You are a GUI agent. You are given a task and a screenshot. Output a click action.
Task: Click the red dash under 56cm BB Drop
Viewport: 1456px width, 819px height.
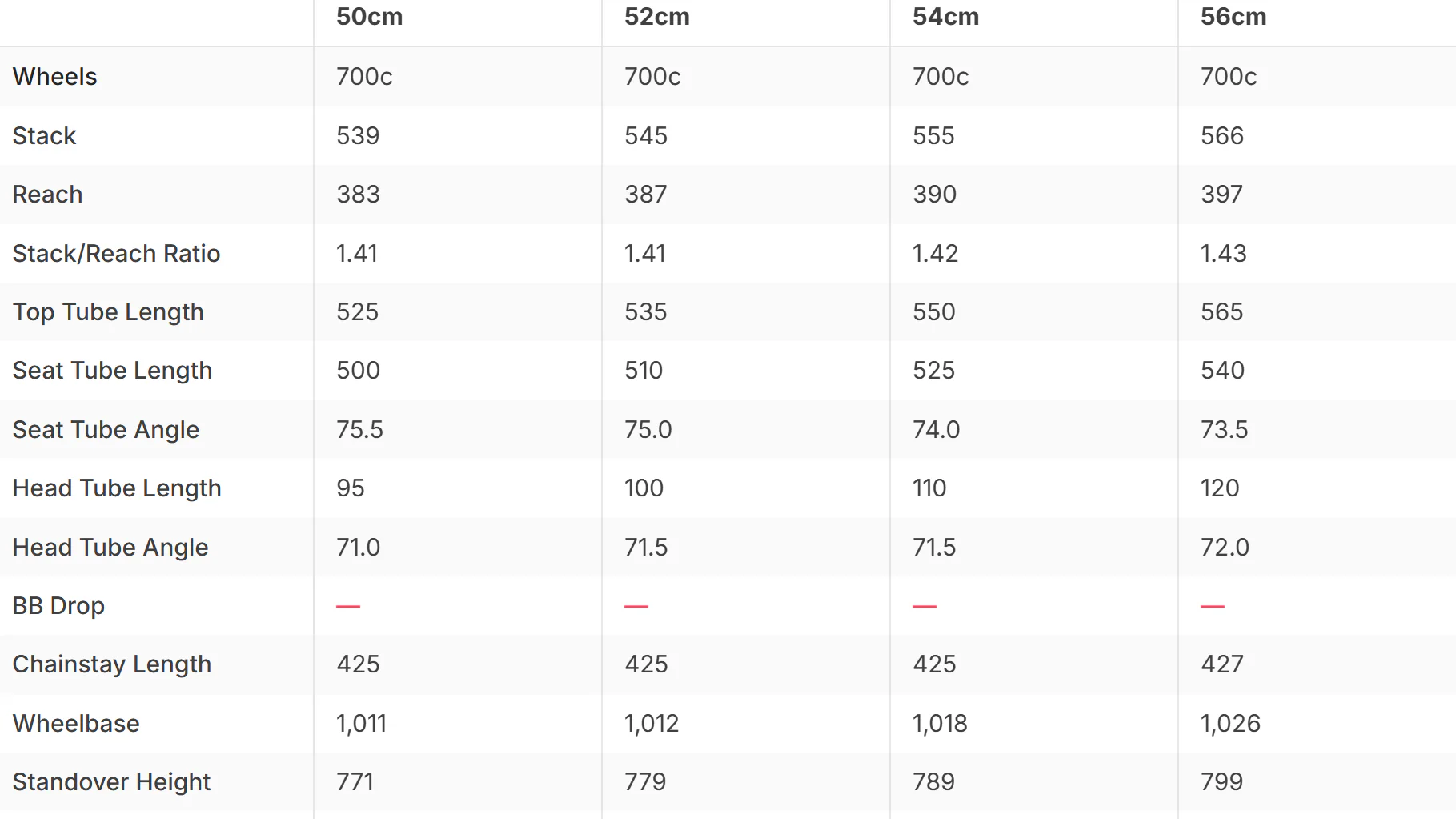pos(1213,607)
